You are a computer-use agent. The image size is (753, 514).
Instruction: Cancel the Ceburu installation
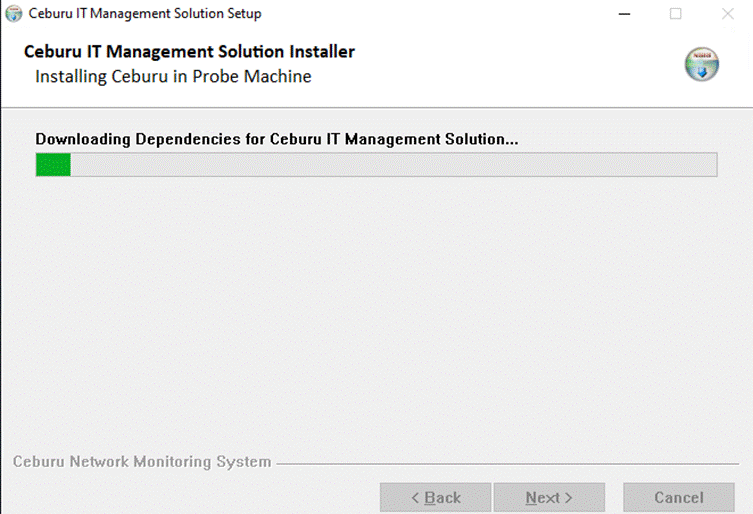click(x=679, y=498)
